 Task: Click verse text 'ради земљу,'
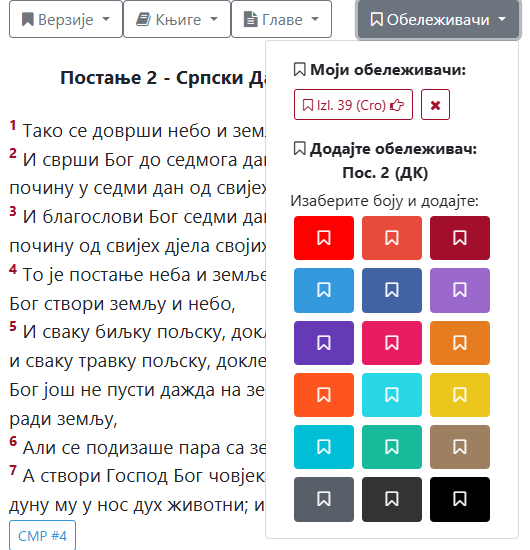63,419
